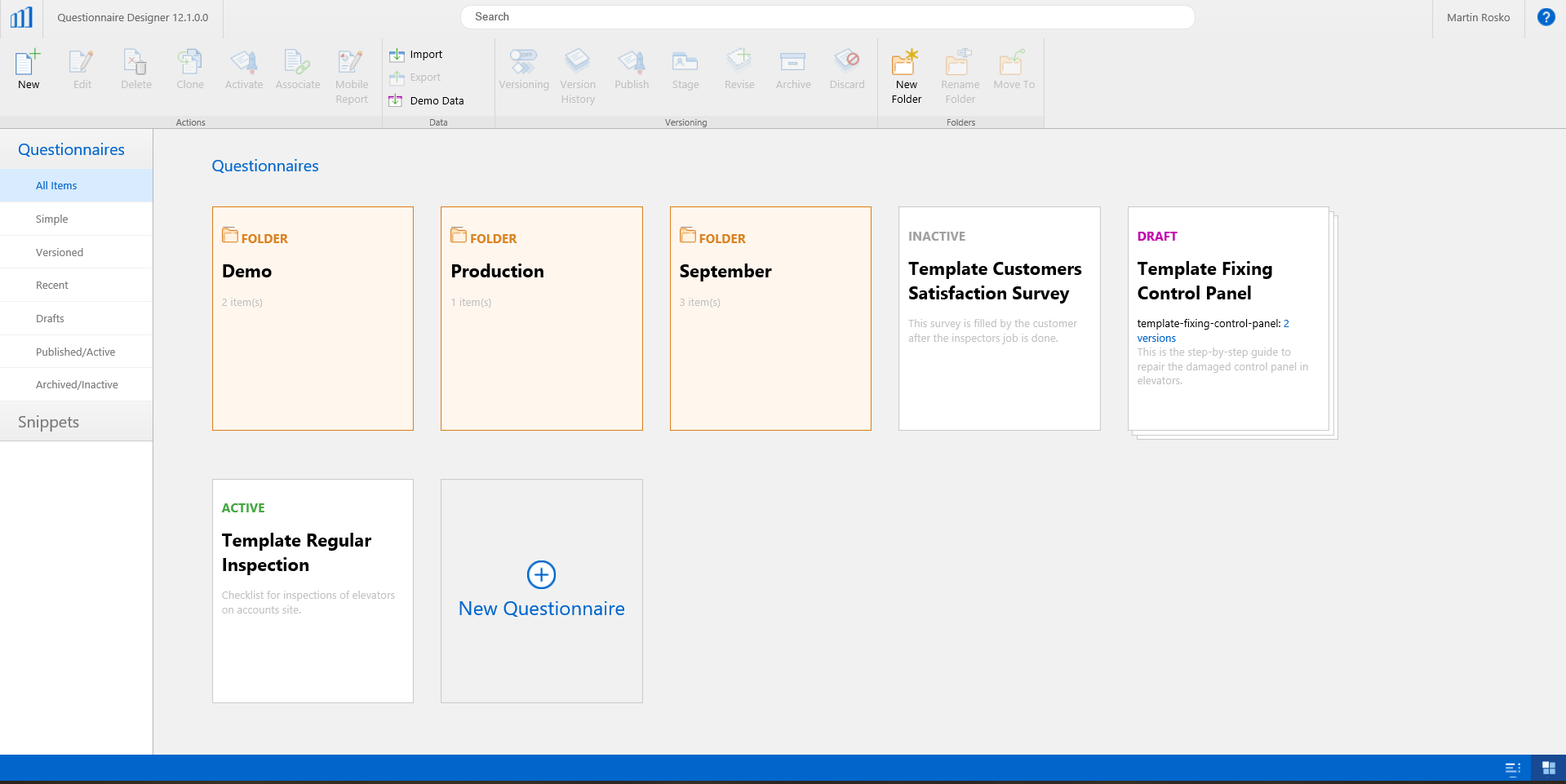Open the 2 versions link
The width and height of the screenshot is (1566, 784).
click(1213, 330)
